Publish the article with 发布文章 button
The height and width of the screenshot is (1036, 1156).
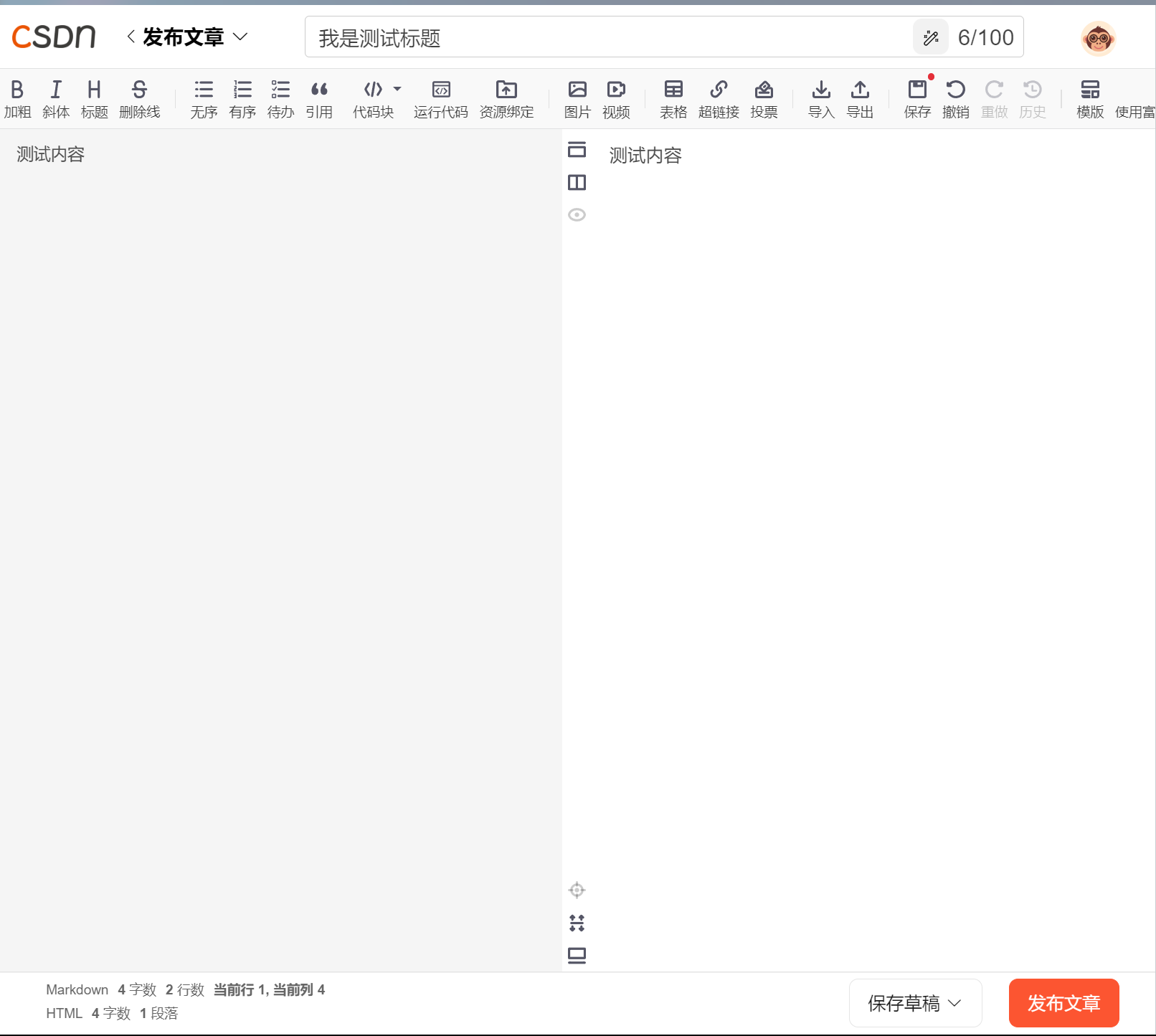(1063, 1003)
